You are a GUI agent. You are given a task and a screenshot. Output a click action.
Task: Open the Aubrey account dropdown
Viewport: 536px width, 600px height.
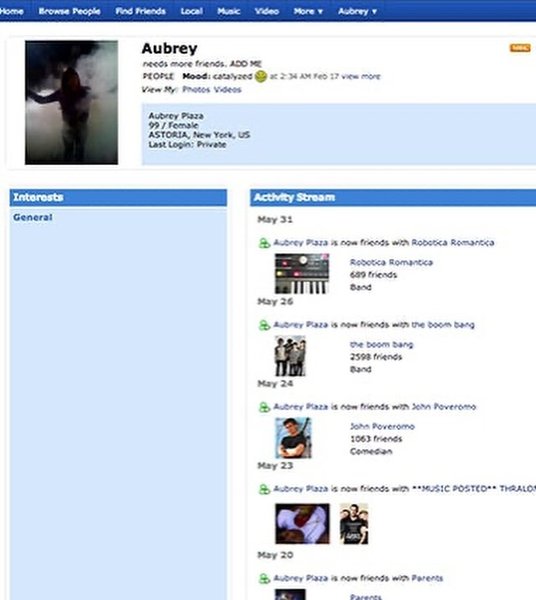tap(357, 11)
